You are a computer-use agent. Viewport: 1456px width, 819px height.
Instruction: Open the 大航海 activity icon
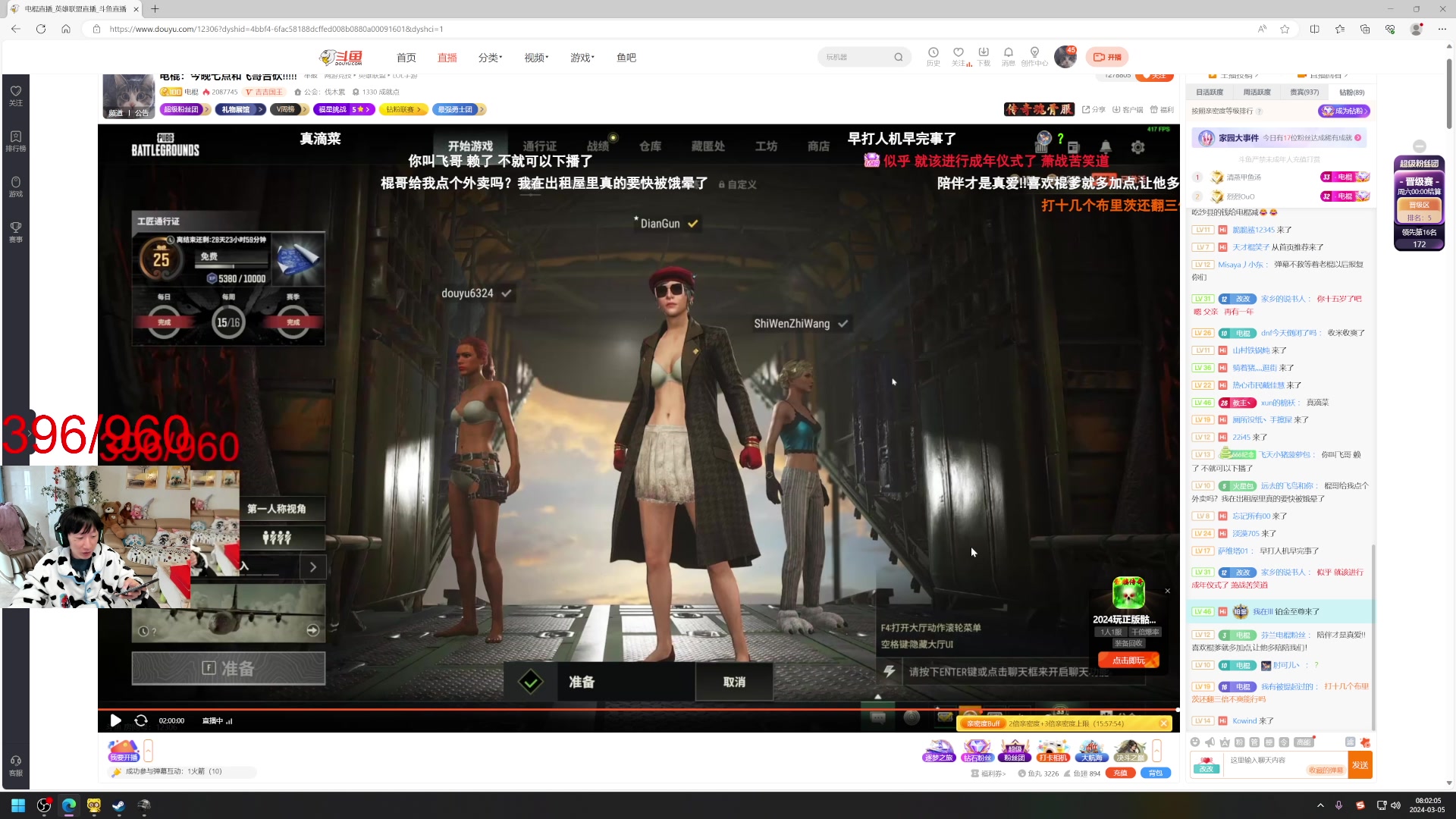pos(1091,751)
